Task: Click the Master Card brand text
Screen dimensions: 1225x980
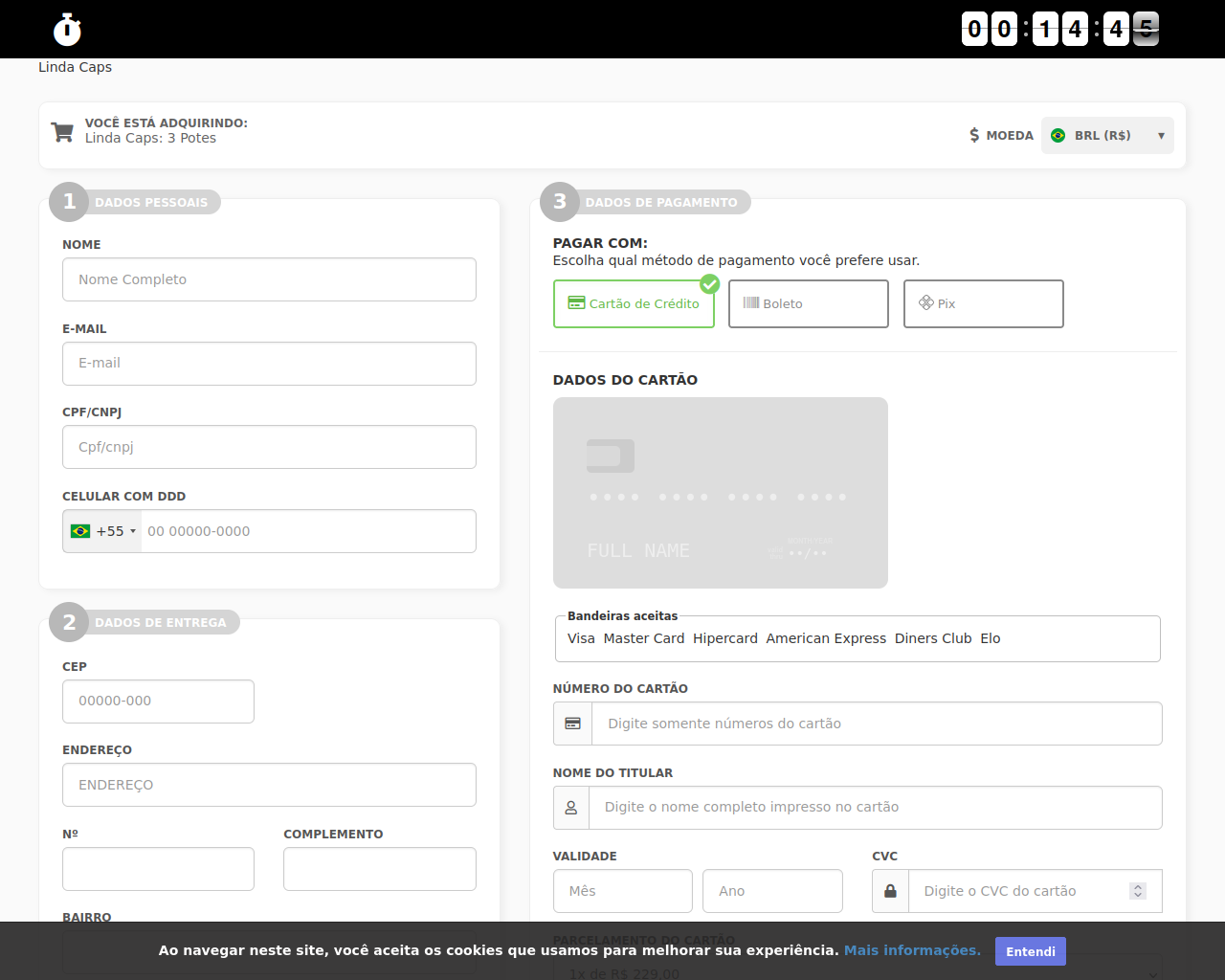Action: click(644, 638)
